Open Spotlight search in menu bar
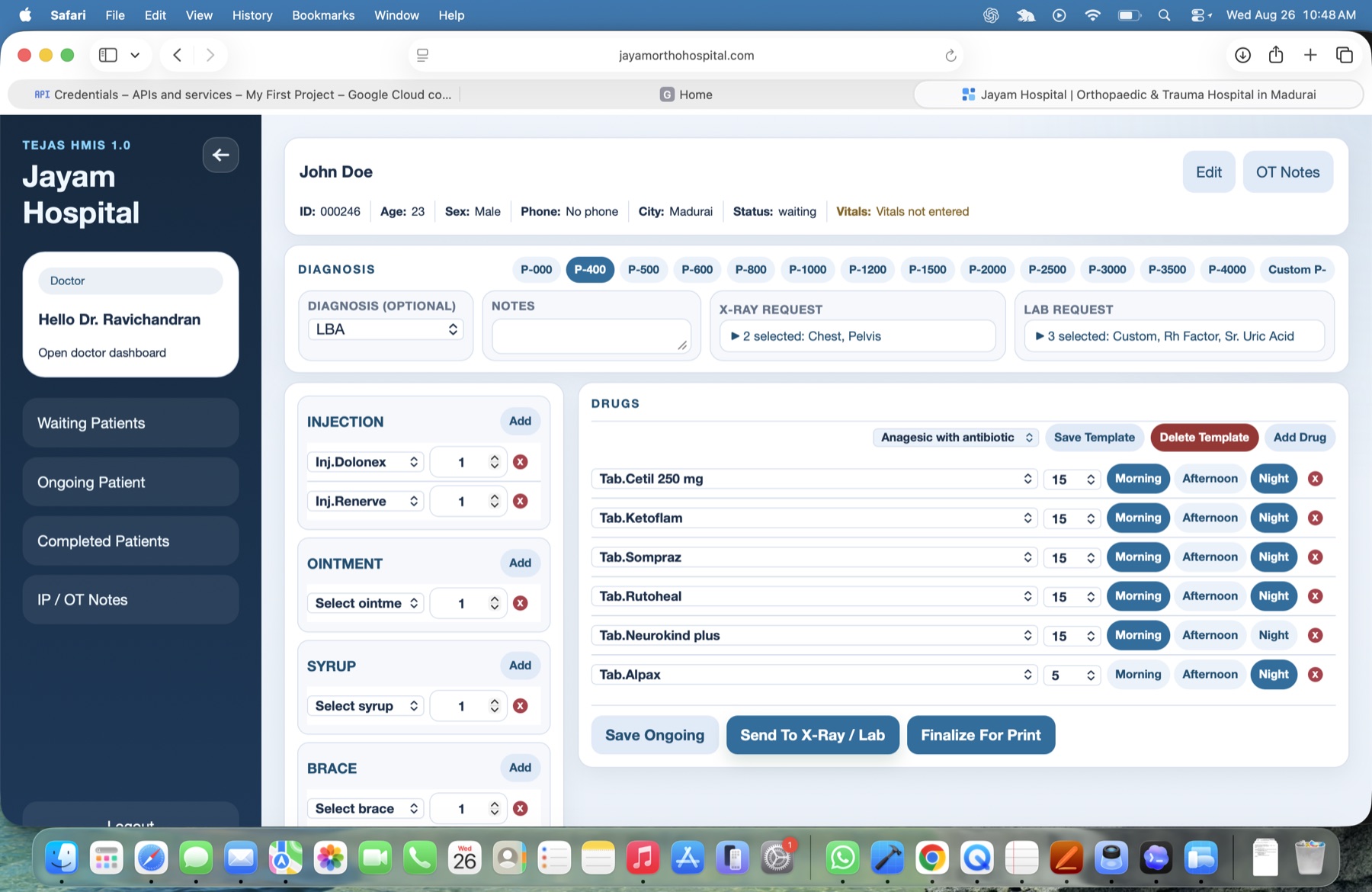 click(1164, 15)
